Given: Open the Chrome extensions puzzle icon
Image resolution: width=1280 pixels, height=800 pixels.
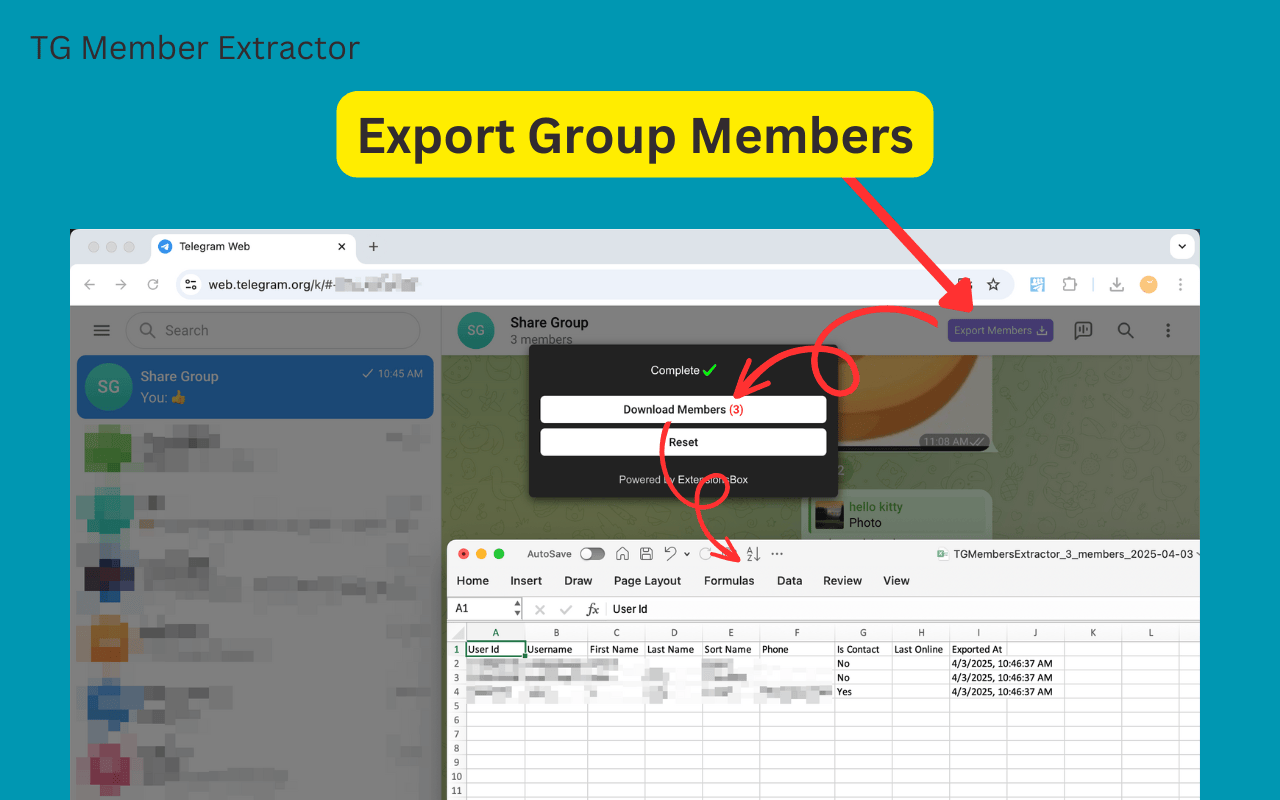Looking at the screenshot, I should pos(1069,285).
